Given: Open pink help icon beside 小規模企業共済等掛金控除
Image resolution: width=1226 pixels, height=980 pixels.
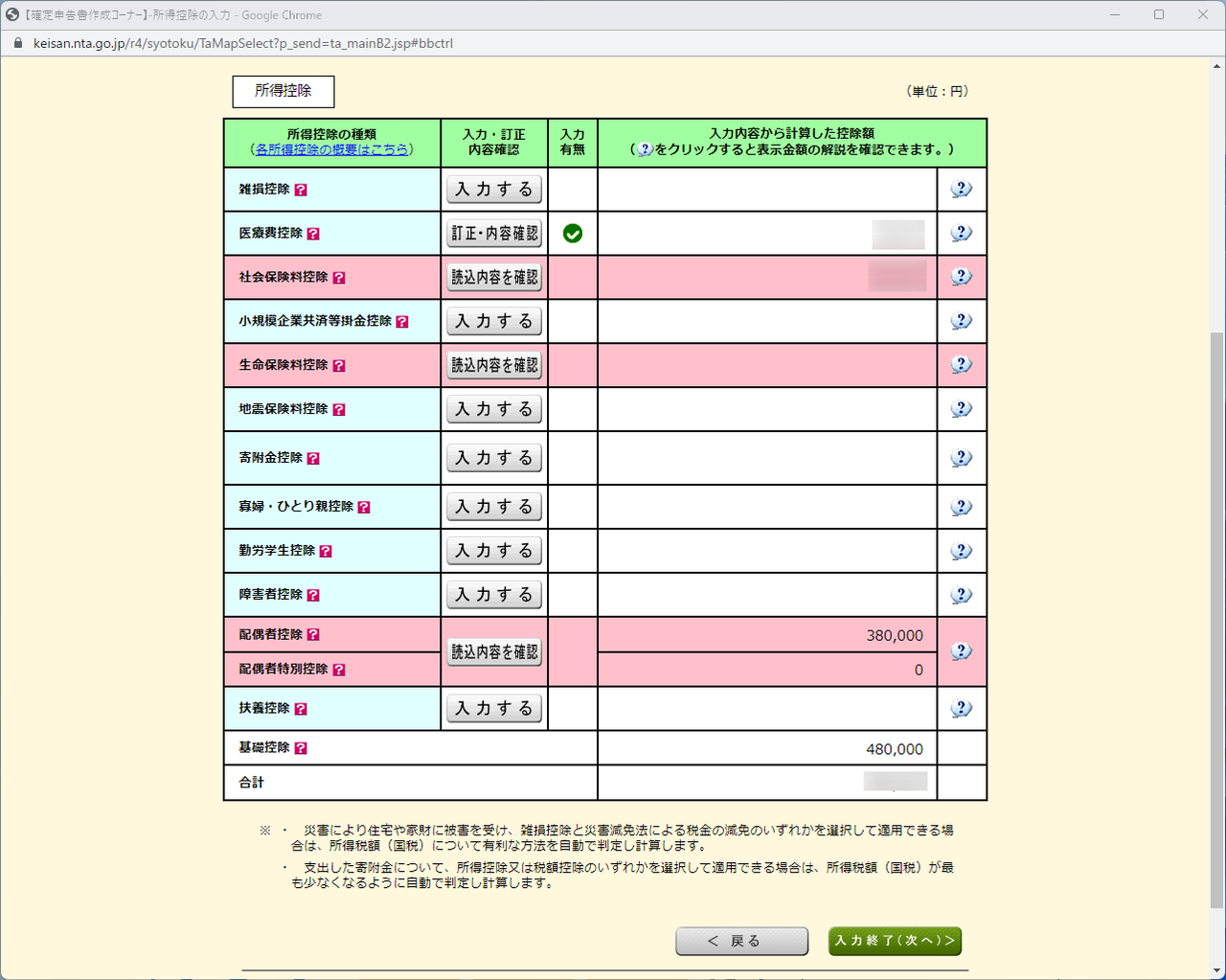Looking at the screenshot, I should pyautogui.click(x=402, y=322).
